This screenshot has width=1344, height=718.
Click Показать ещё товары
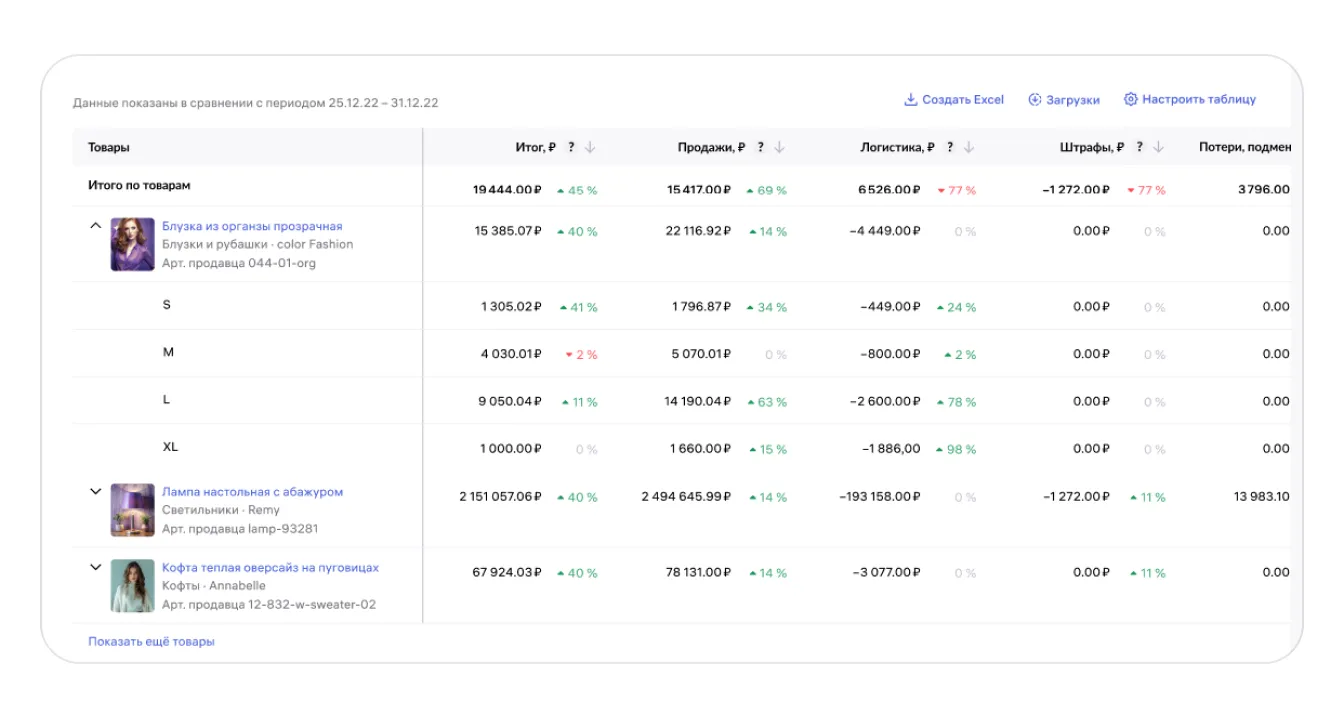click(x=151, y=641)
